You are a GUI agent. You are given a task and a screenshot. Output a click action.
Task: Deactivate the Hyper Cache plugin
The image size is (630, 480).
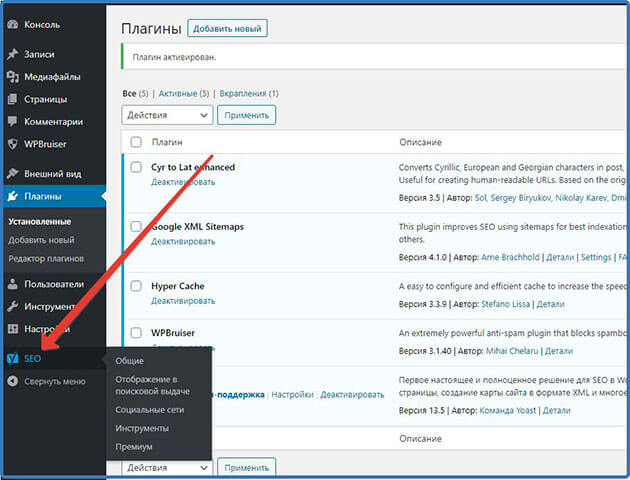pos(183,301)
